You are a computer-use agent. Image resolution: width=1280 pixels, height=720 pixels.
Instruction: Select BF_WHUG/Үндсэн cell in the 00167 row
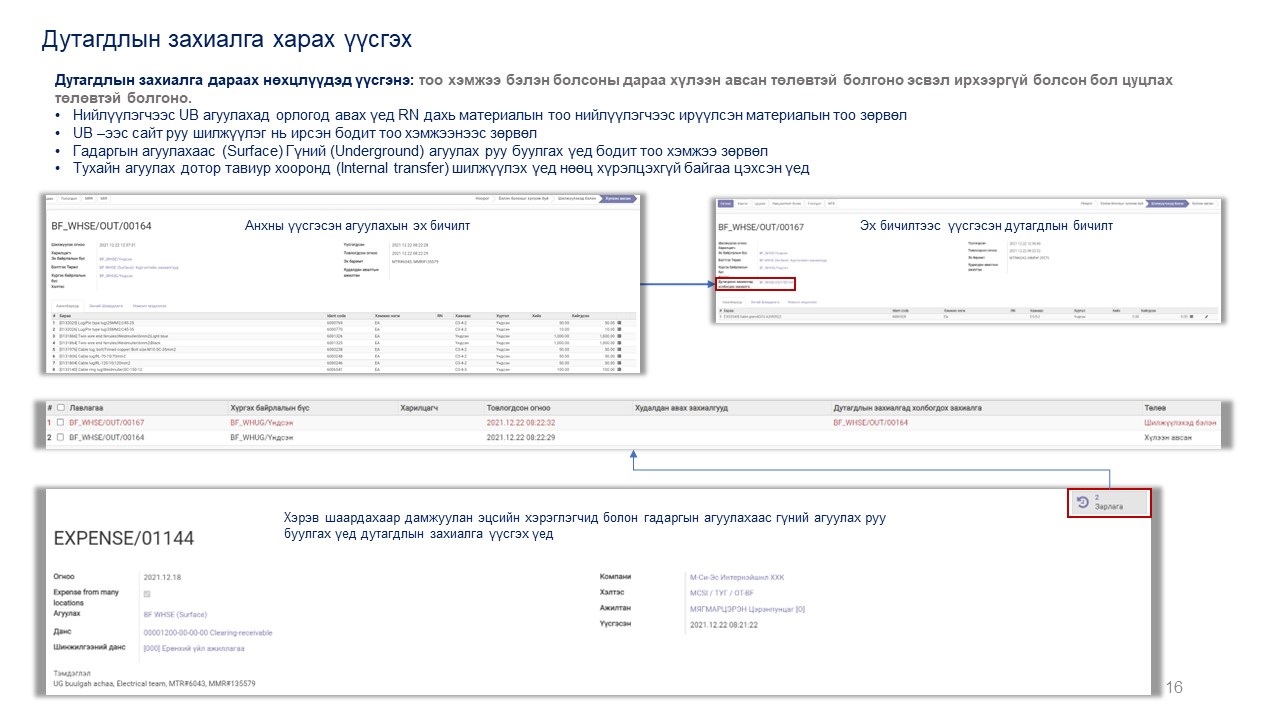click(261, 423)
